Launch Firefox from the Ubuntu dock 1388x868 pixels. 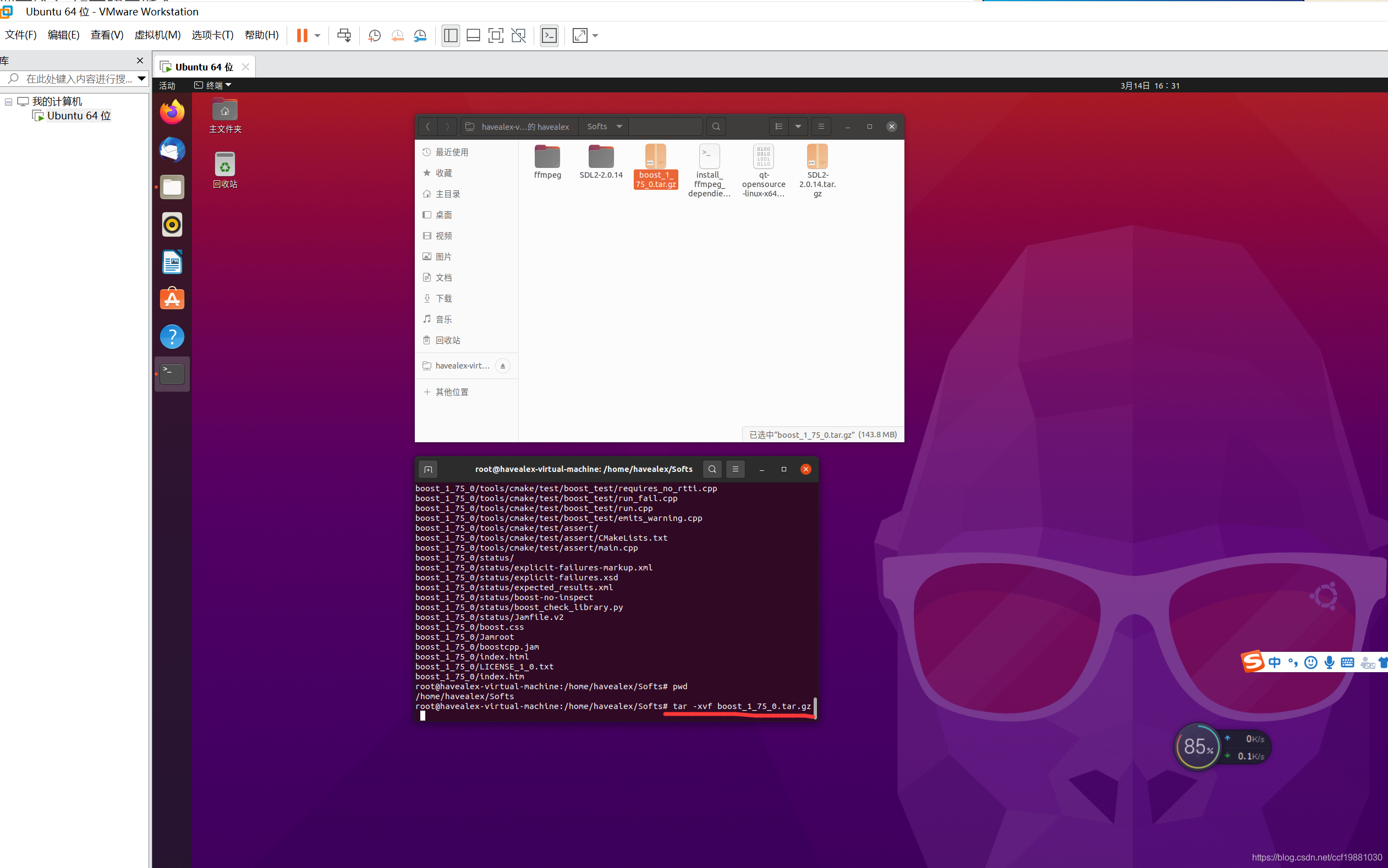click(172, 111)
